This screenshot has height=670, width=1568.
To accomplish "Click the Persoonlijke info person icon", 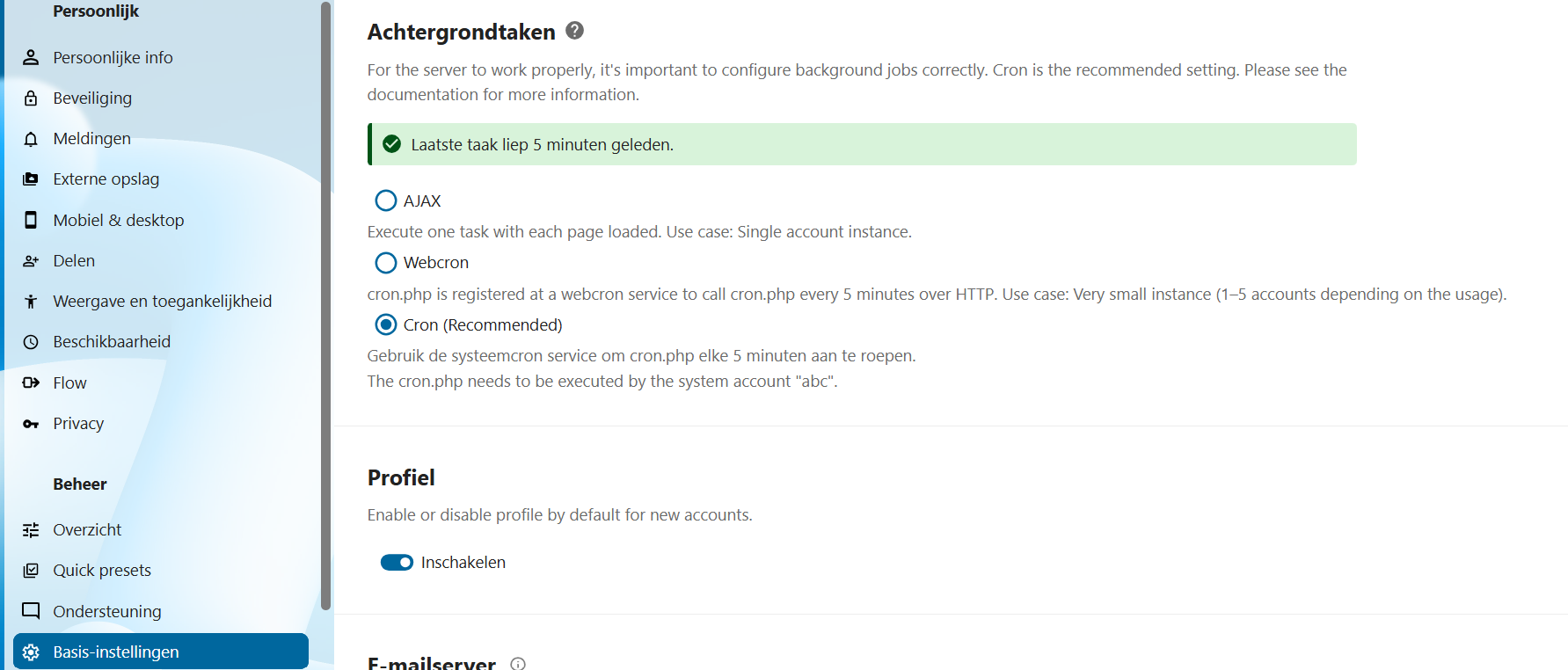I will [31, 58].
